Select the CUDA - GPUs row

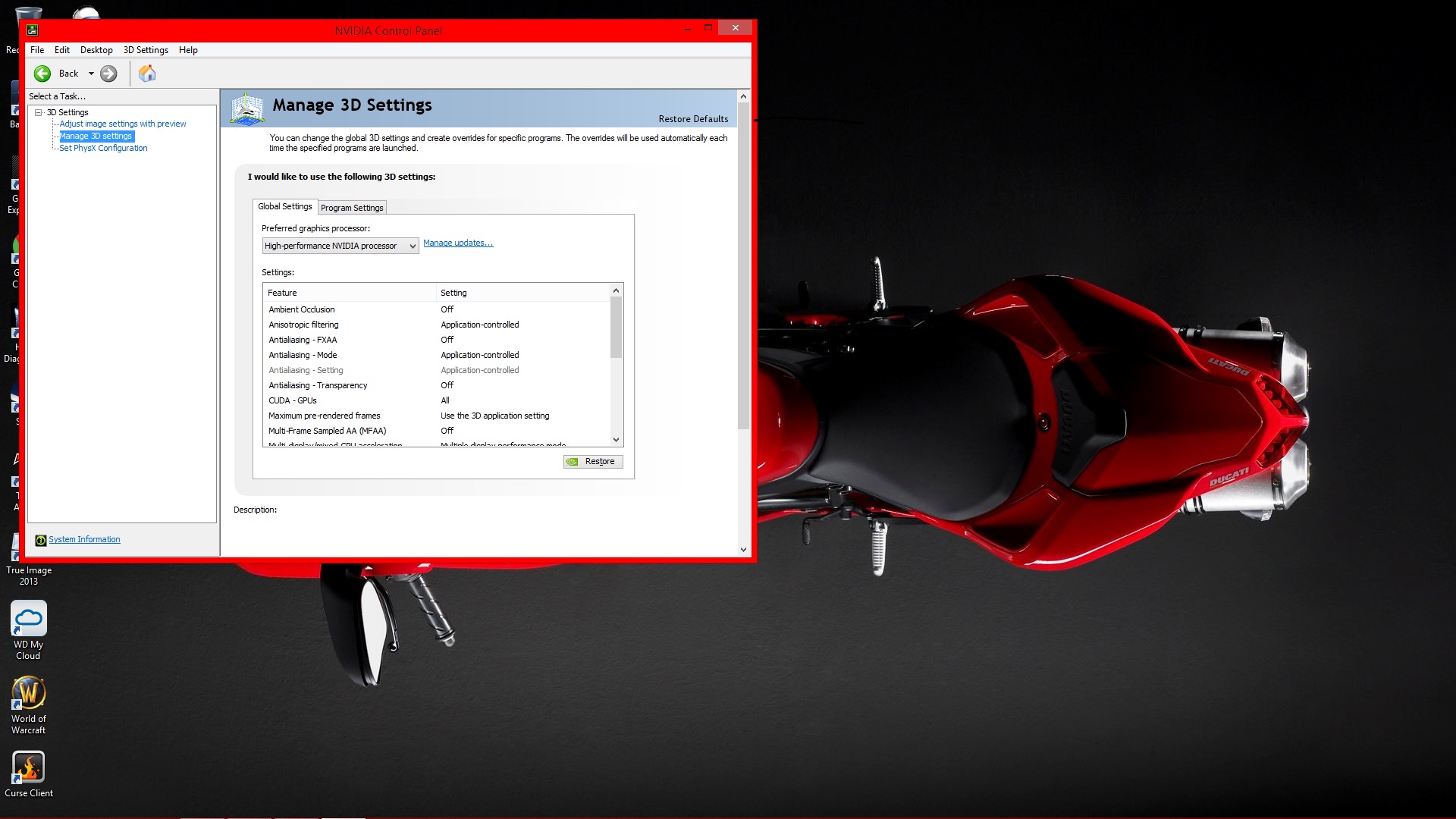pos(437,400)
